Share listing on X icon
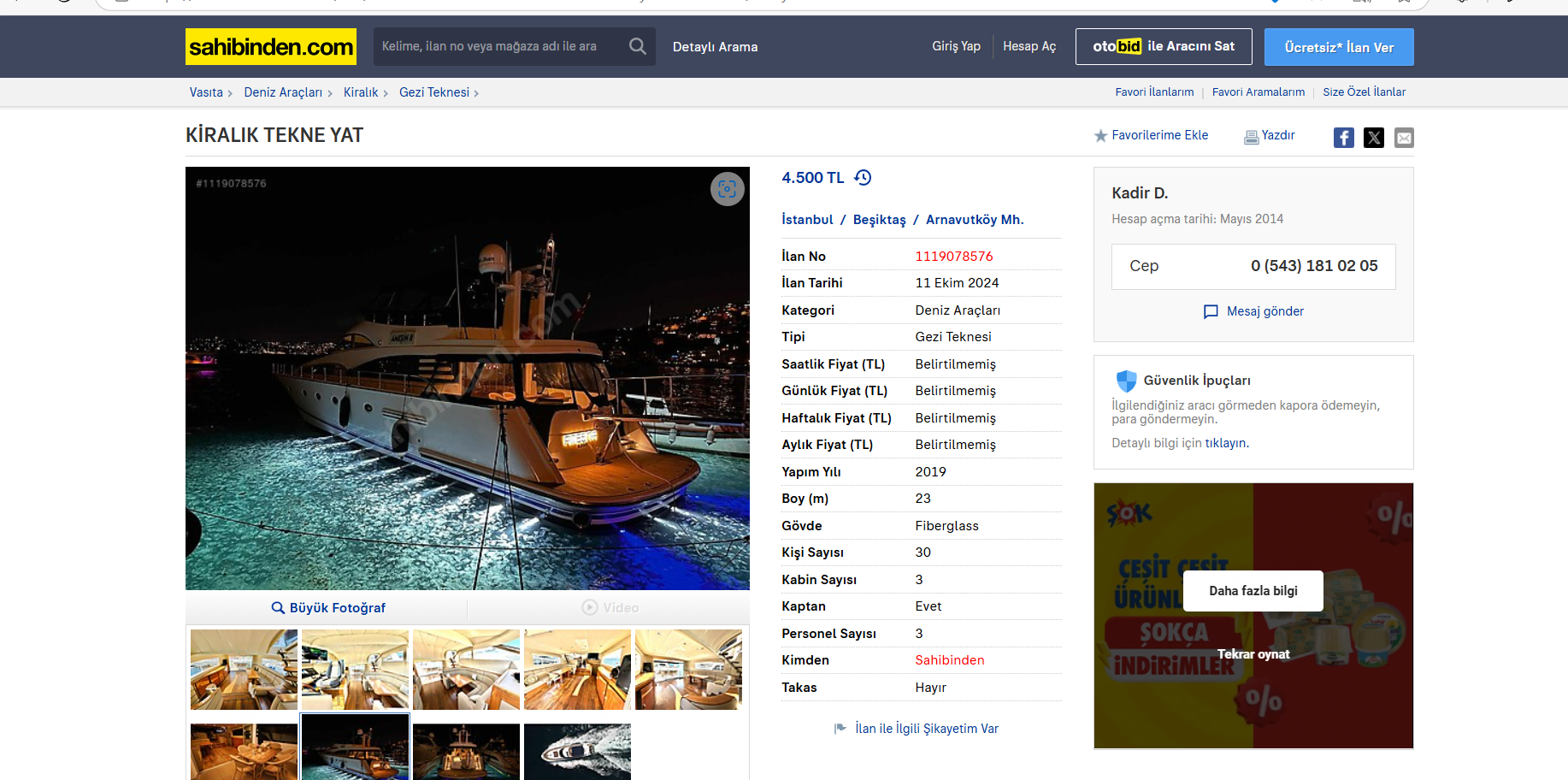Screen dimensions: 1568x780 click(x=1374, y=138)
